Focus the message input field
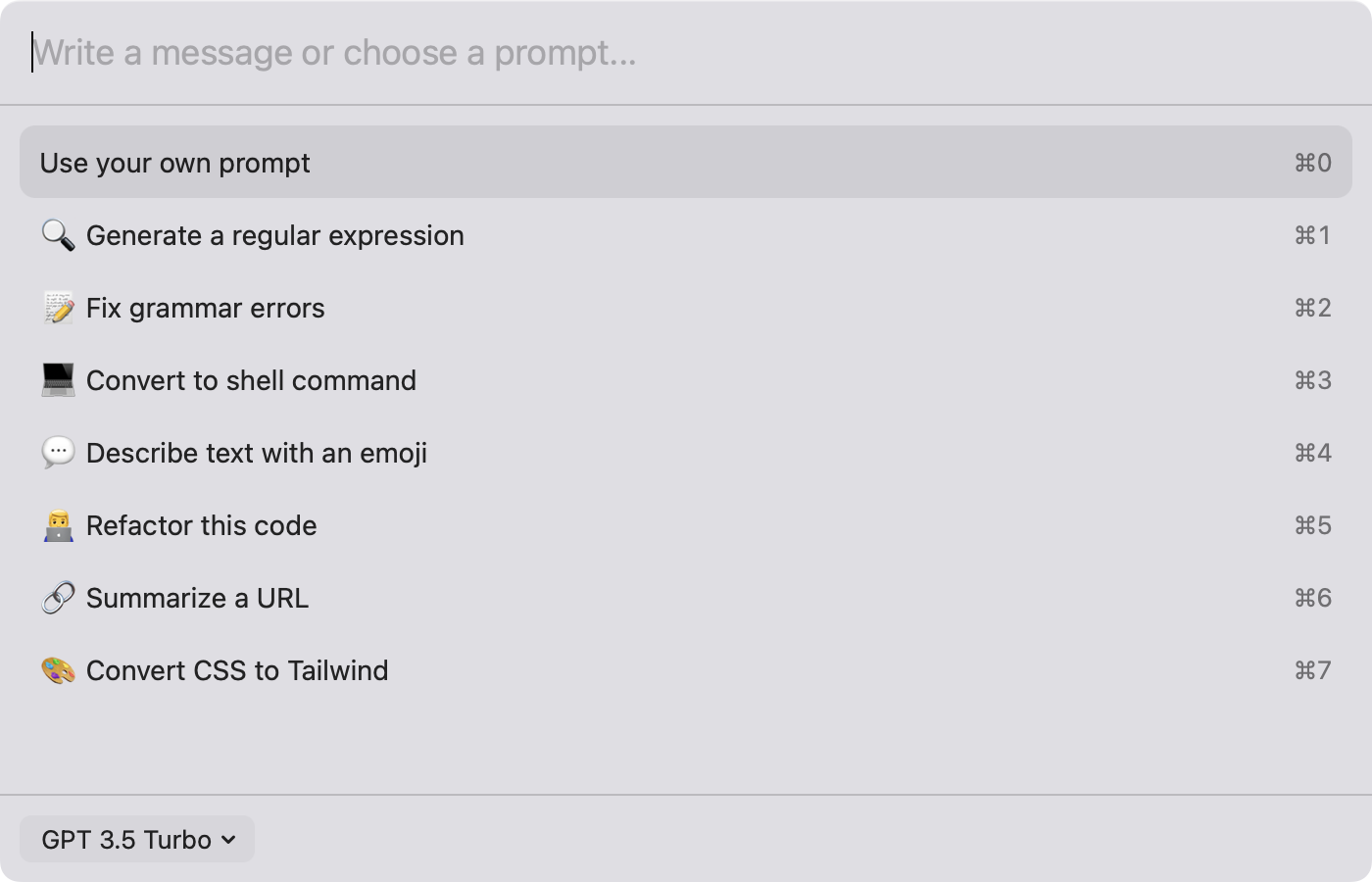The width and height of the screenshot is (1372, 882). (686, 52)
